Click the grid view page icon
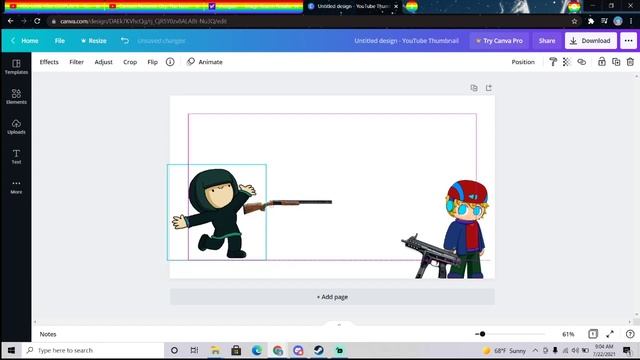The image size is (640, 360). [x=593, y=334]
